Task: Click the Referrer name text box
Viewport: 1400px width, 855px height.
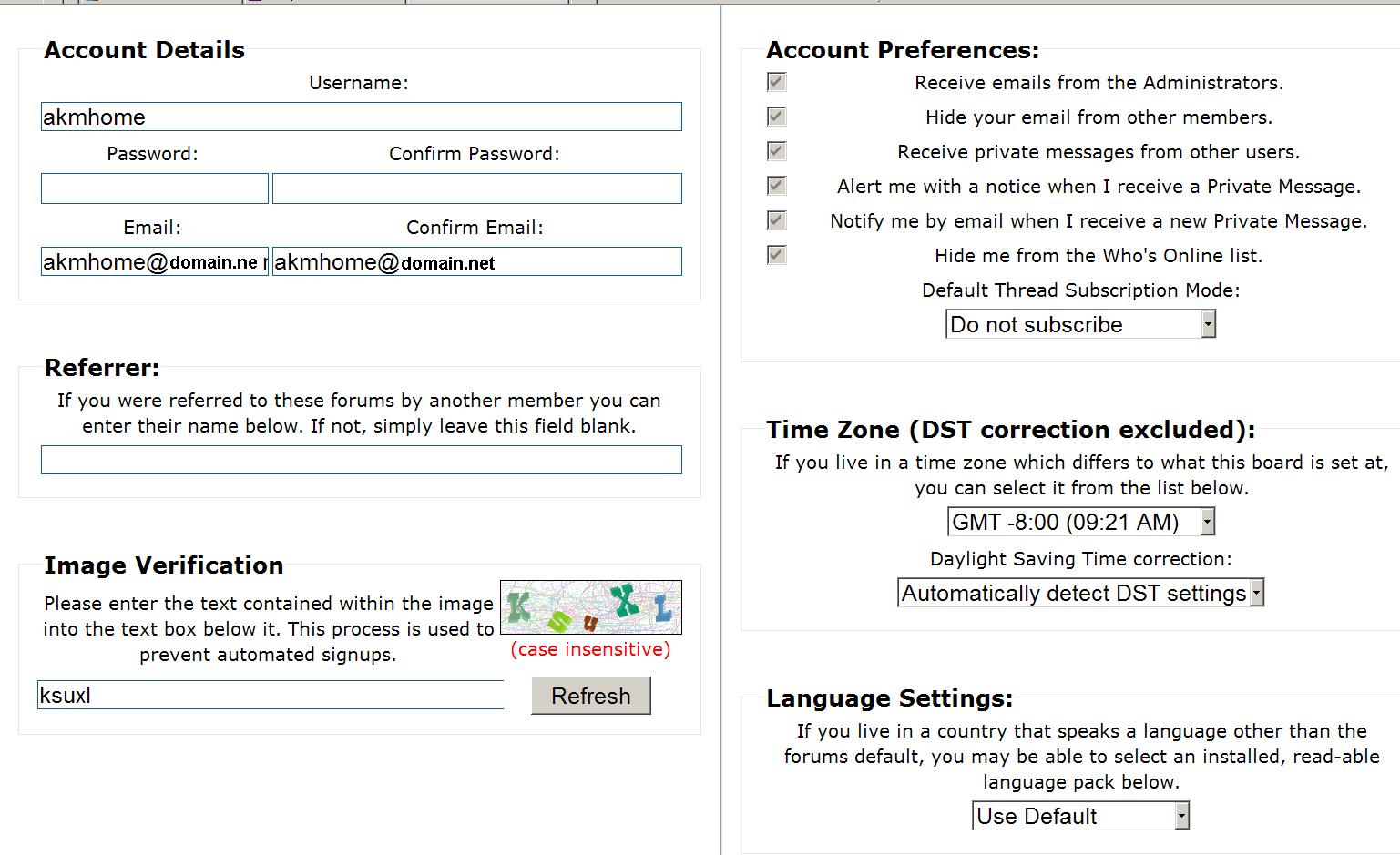Action: coord(361,460)
